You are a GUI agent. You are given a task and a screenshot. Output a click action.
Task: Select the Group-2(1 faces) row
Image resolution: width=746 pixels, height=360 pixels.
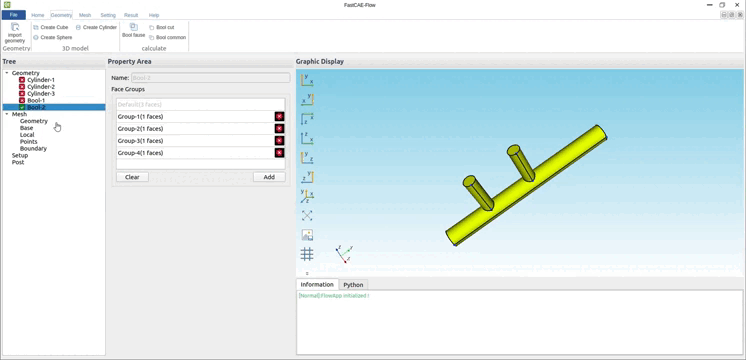point(195,129)
